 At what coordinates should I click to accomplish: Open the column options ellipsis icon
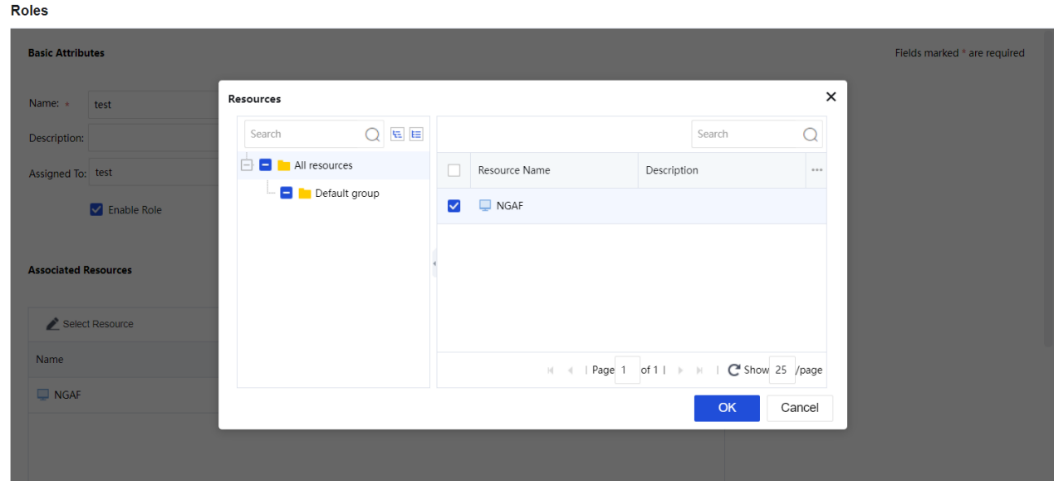(x=816, y=171)
